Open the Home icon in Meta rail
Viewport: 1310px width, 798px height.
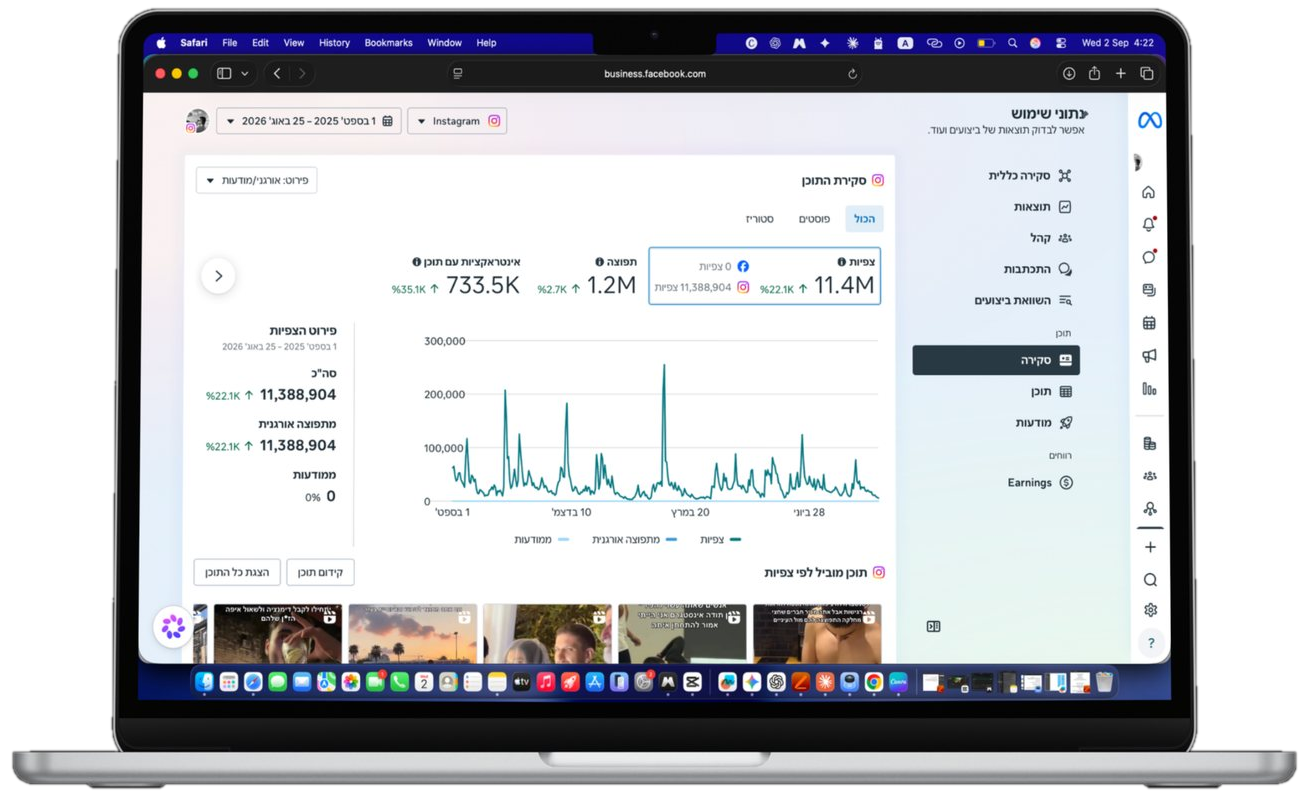(x=1149, y=192)
